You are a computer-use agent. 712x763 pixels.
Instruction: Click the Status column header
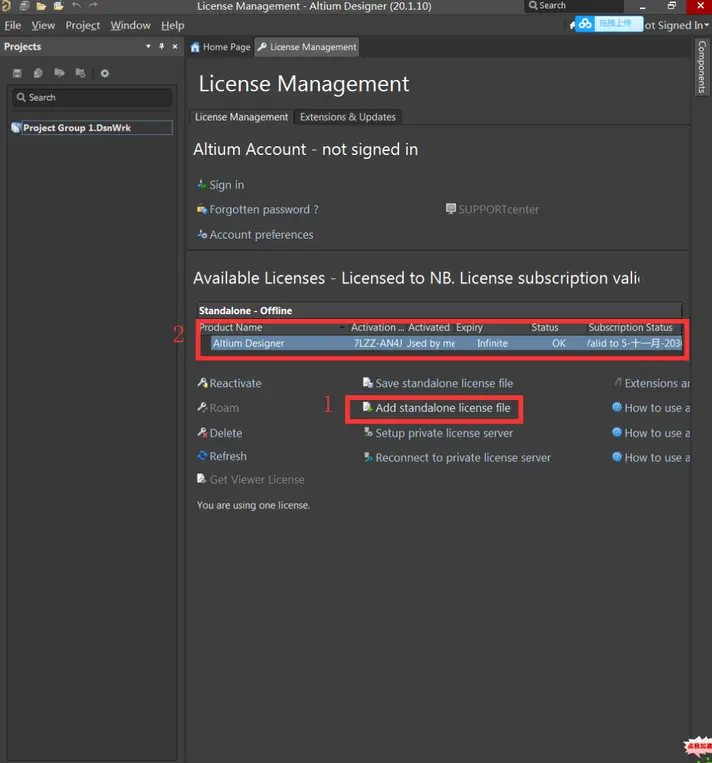557,327
